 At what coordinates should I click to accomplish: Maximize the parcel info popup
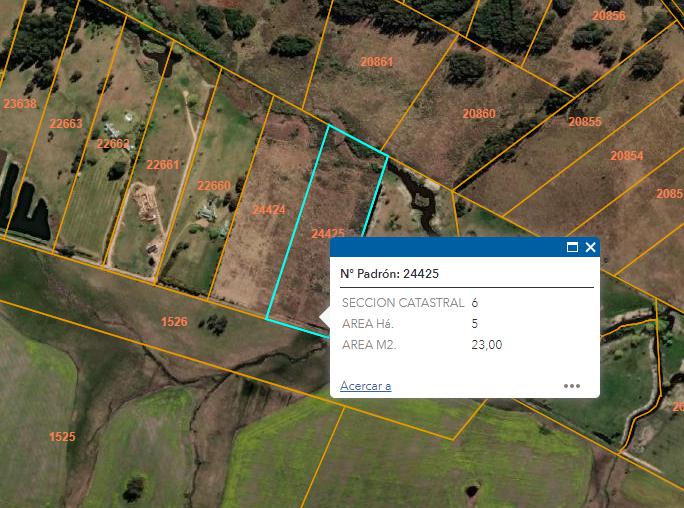572,247
